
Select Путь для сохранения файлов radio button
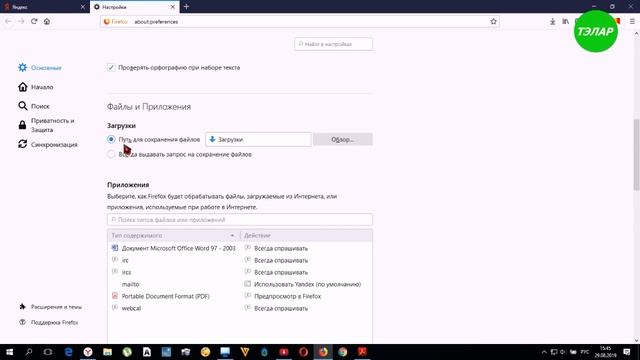(x=111, y=139)
